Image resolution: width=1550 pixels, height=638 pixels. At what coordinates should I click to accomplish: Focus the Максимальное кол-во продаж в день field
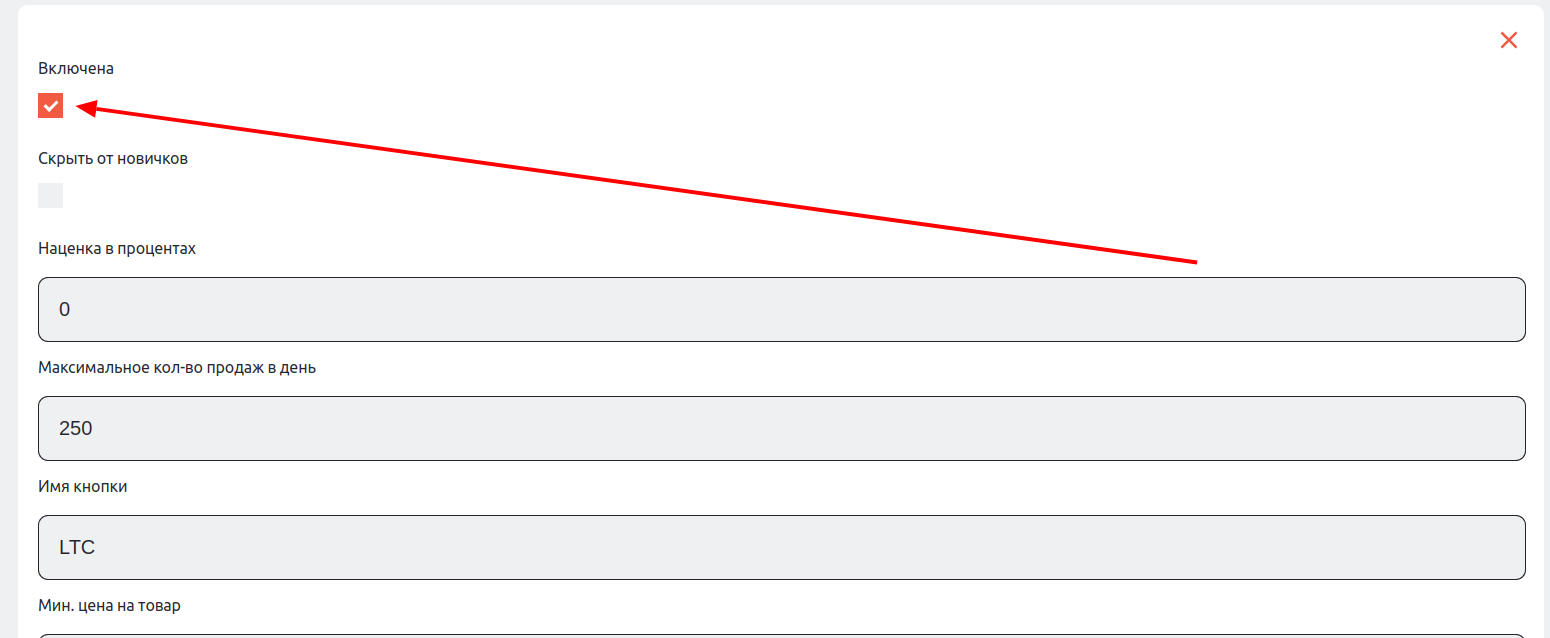point(781,428)
